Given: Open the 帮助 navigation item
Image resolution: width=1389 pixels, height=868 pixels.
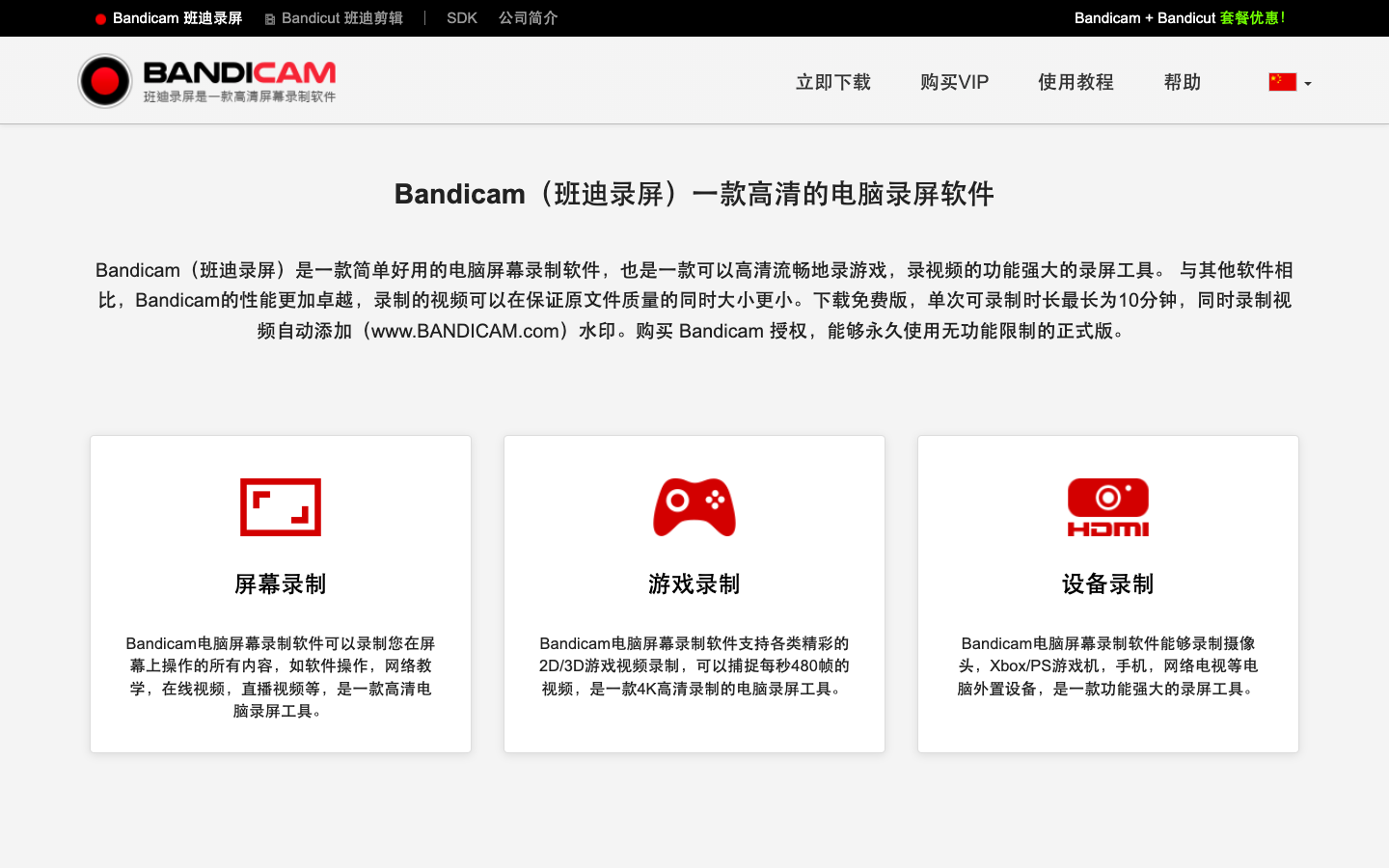Looking at the screenshot, I should tap(1182, 82).
